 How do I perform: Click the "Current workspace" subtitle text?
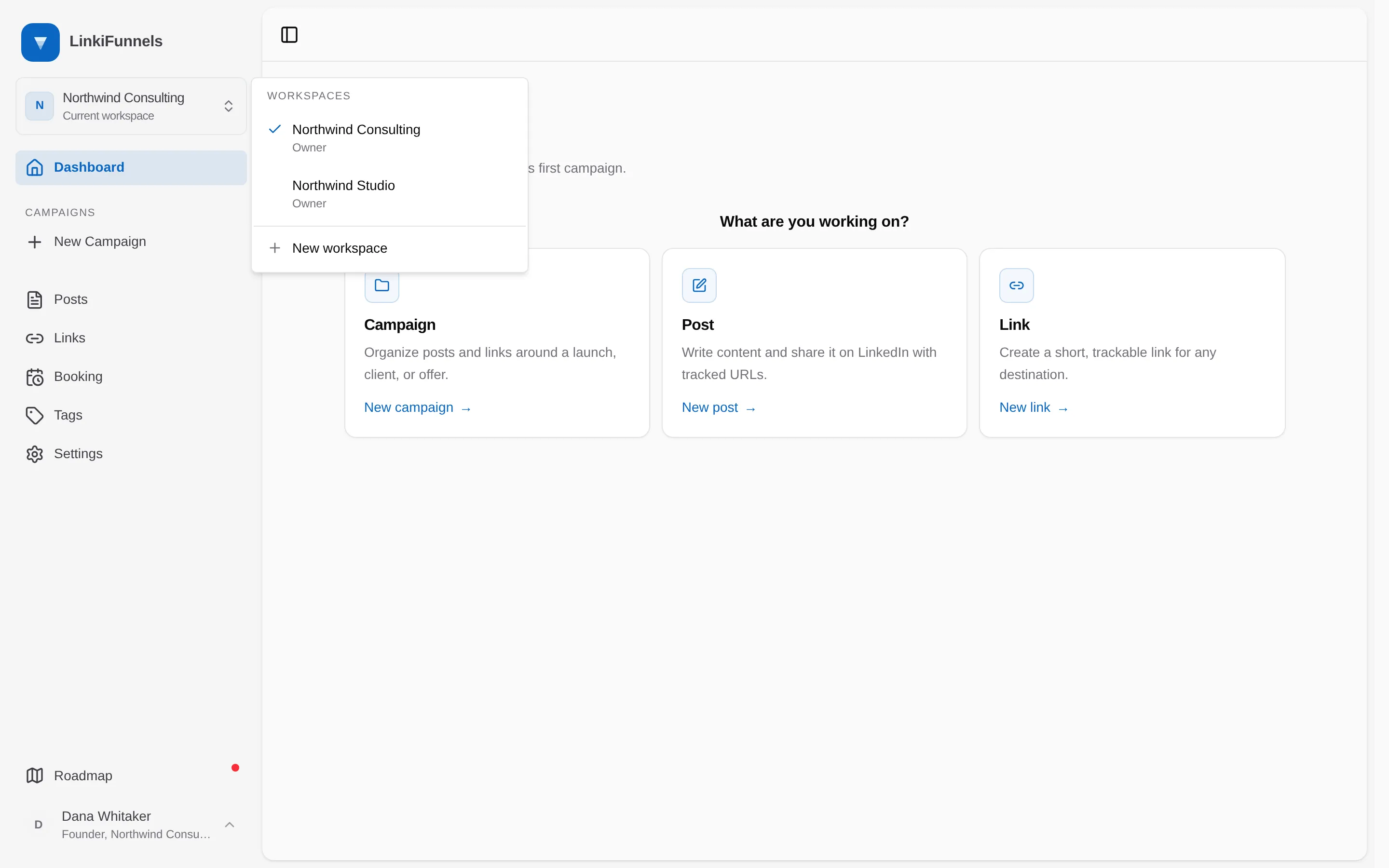(108, 116)
